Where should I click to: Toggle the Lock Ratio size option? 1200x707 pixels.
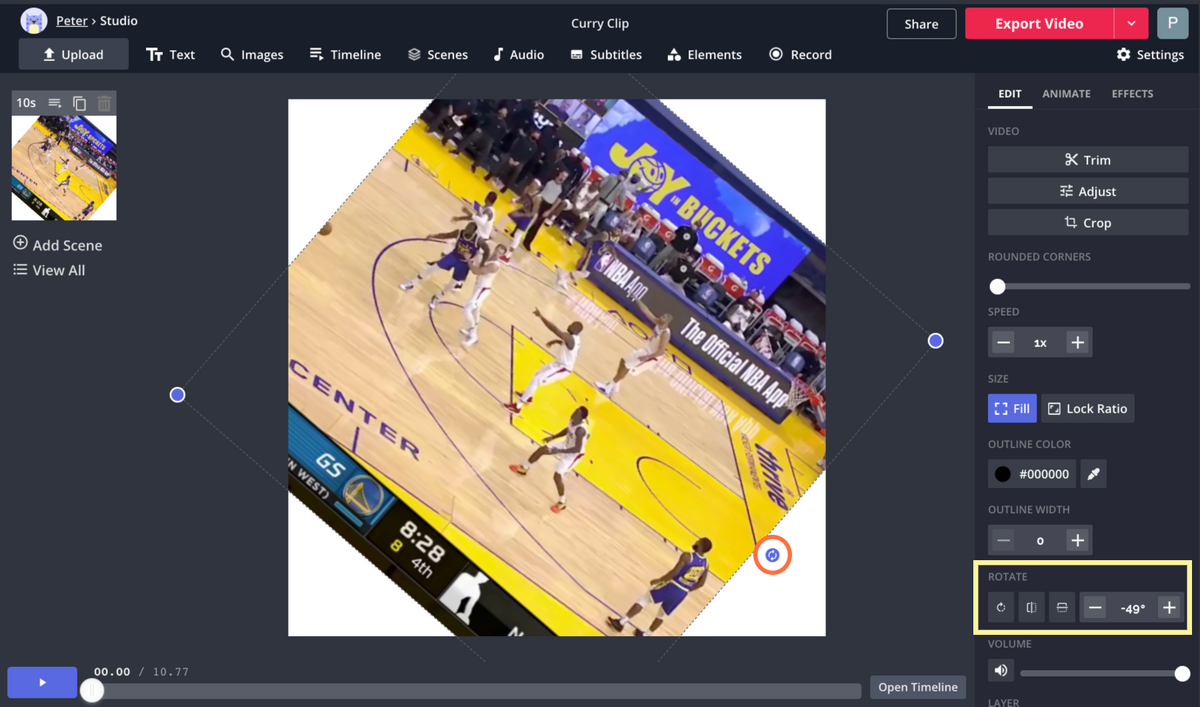click(x=1087, y=408)
